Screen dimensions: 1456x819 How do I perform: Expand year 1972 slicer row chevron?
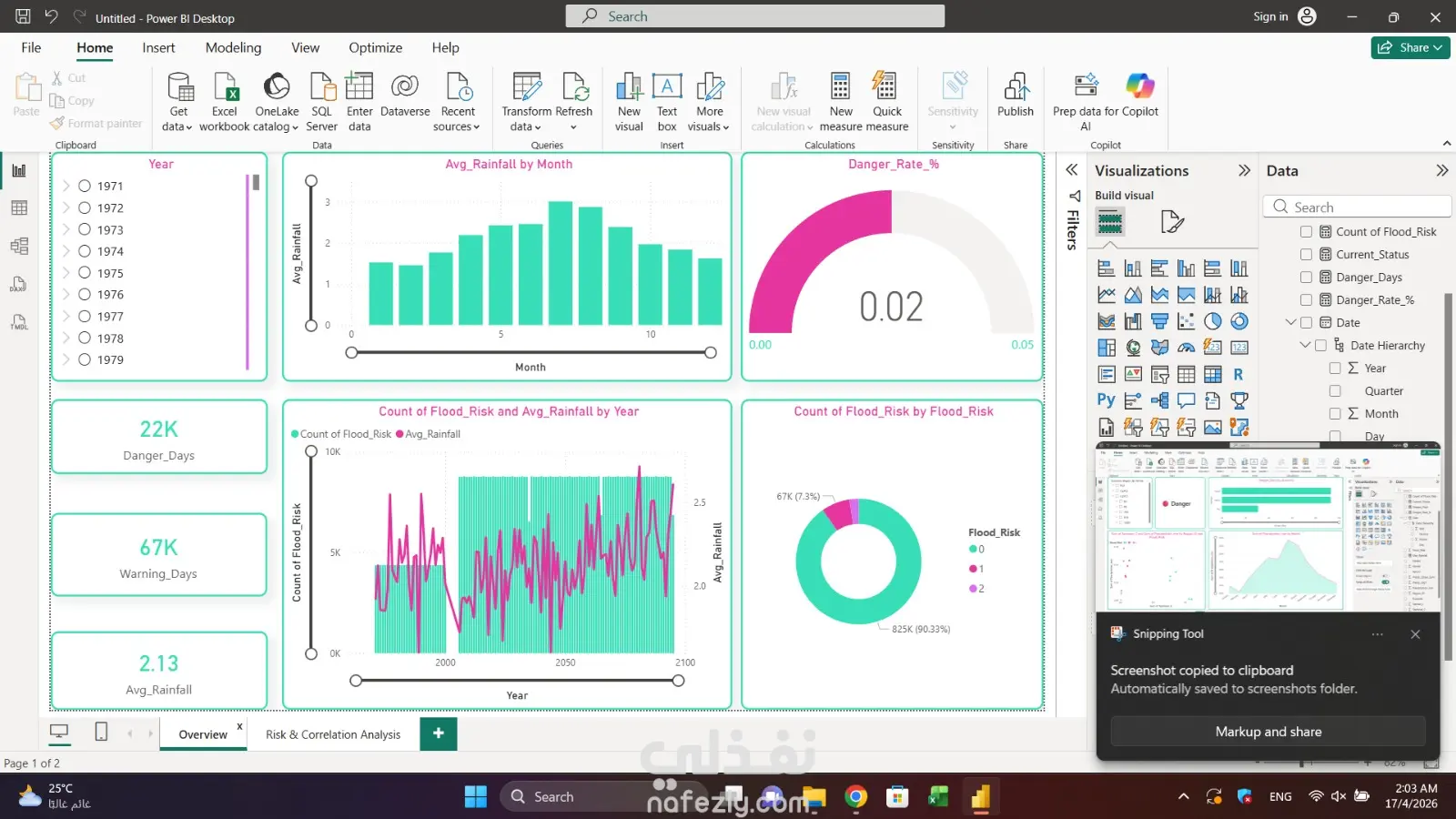coord(66,207)
